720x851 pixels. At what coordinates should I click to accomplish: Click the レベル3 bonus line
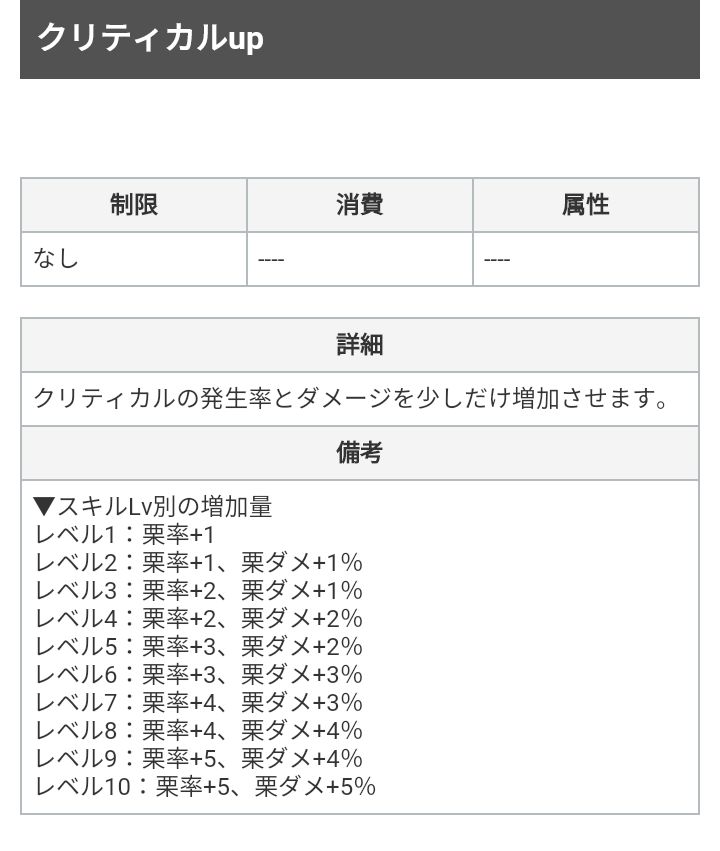point(198,591)
